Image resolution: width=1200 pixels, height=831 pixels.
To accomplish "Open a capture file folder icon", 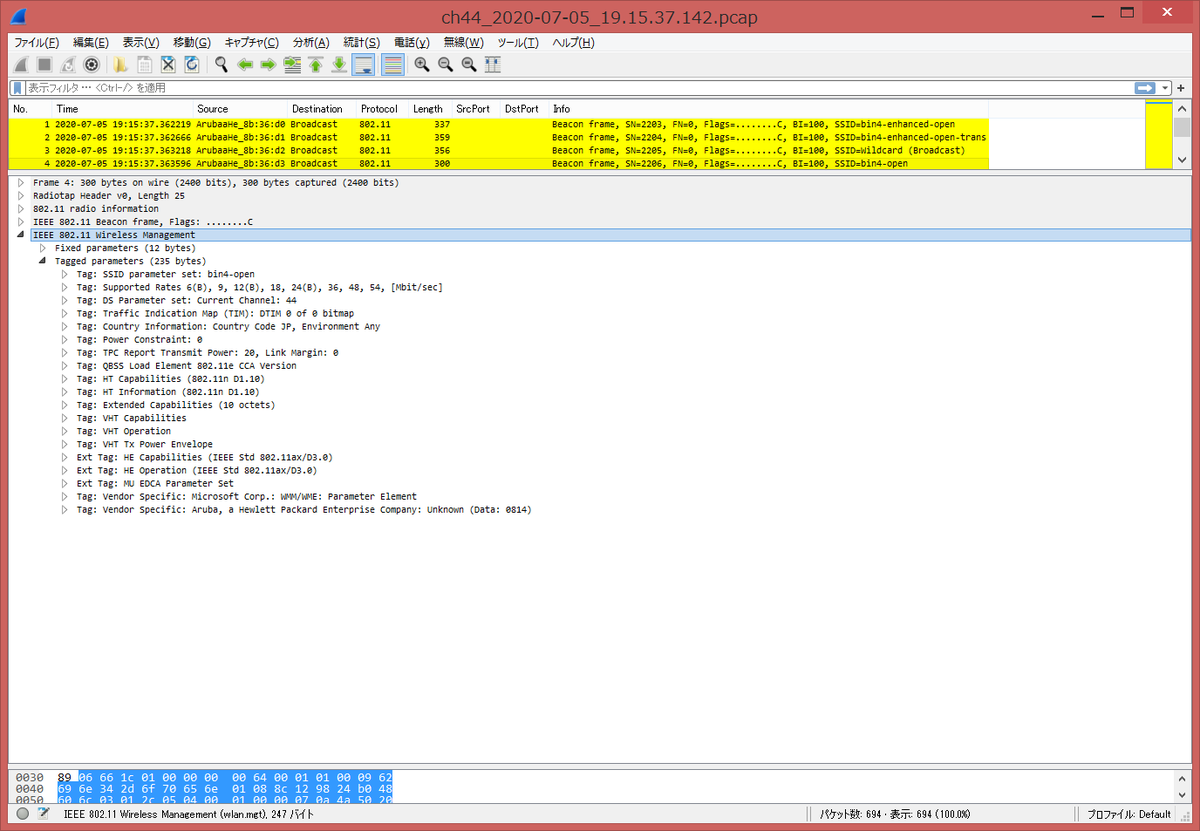I will tap(120, 65).
